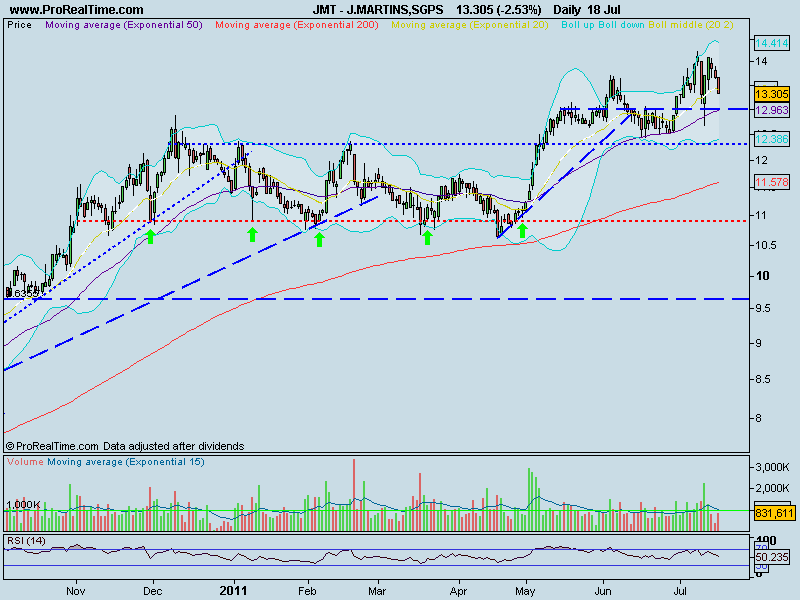Select the Boll down legend entry
The image size is (800, 600).
click(x=622, y=24)
